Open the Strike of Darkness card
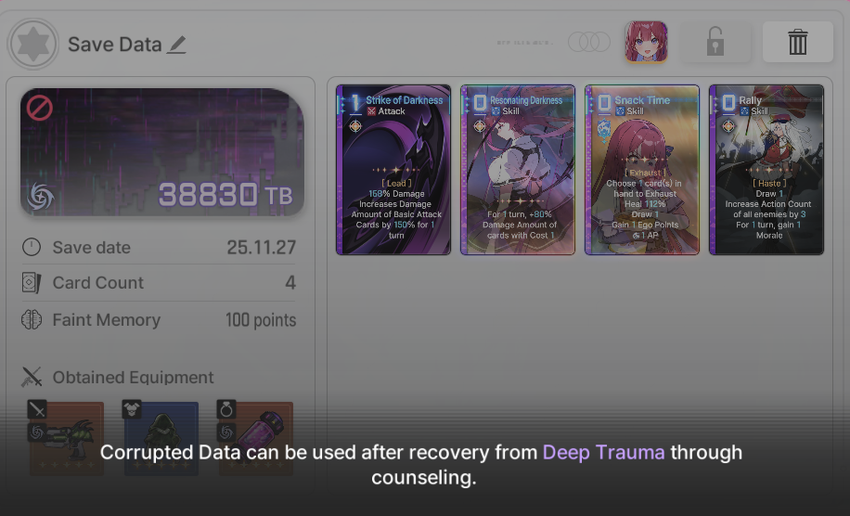850x516 pixels. coord(394,169)
